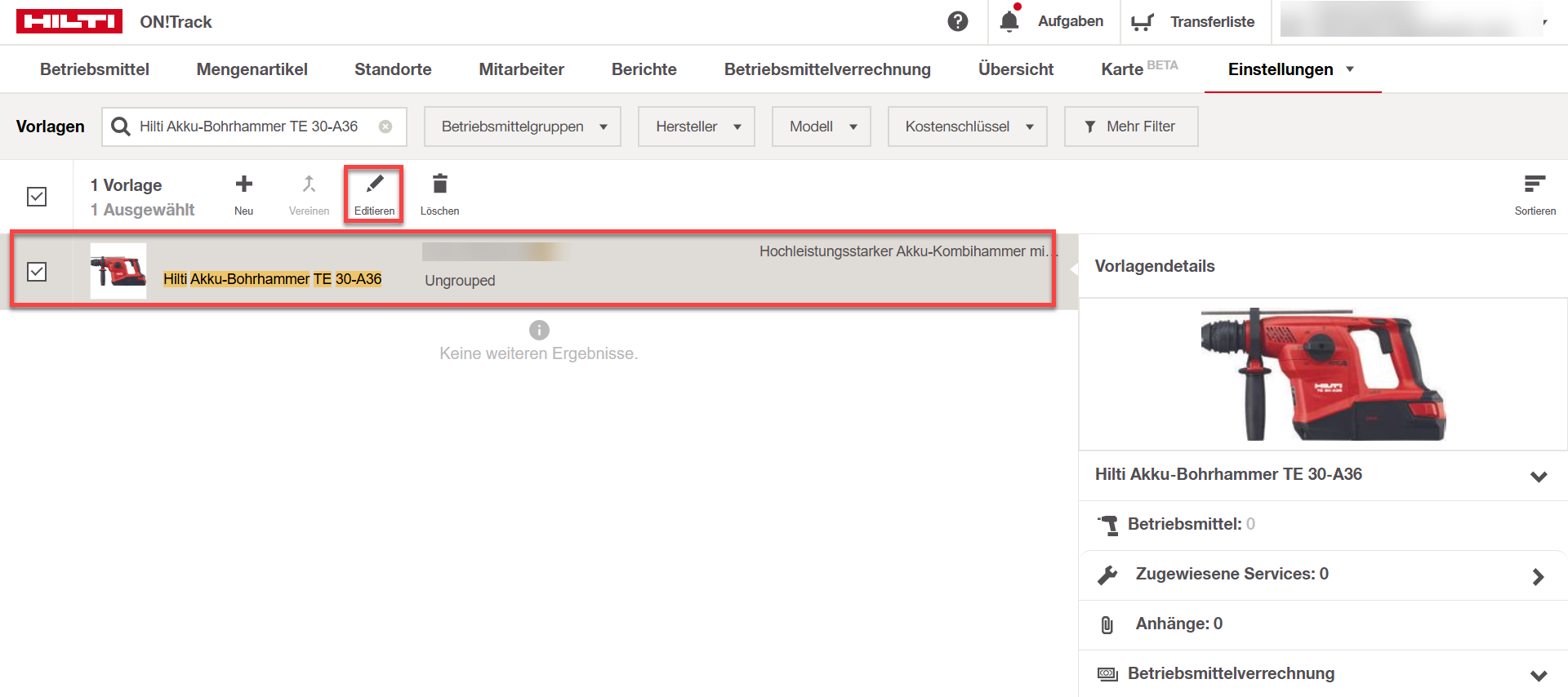Viewport: 1568px width, 697px height.
Task: Click the Transferliste label
Action: (x=1213, y=22)
